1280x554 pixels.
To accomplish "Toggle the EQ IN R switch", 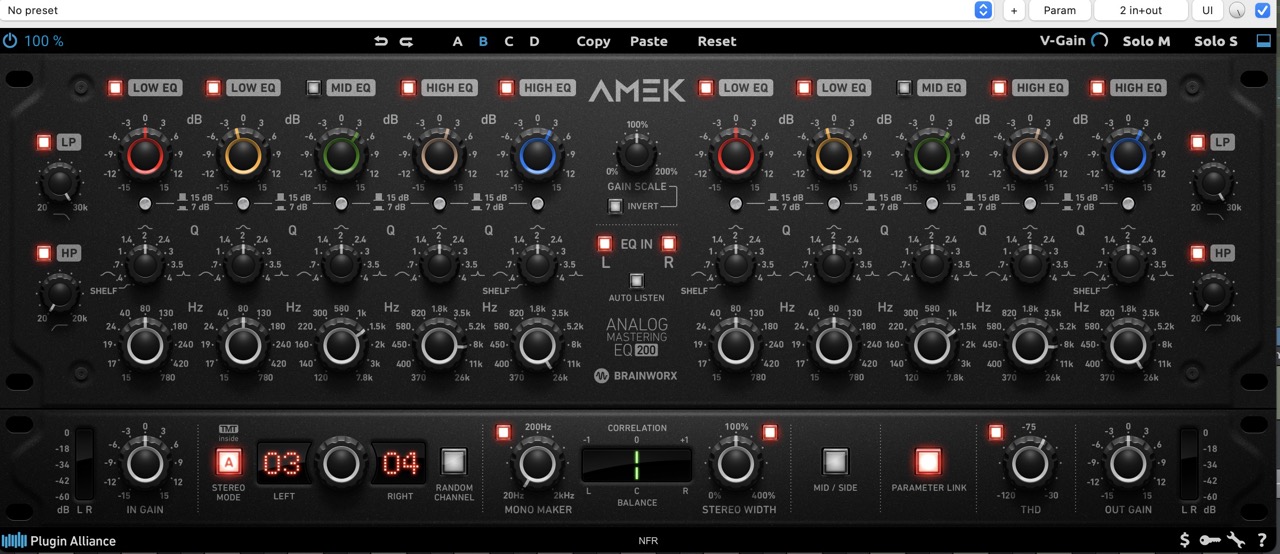I will coord(668,243).
